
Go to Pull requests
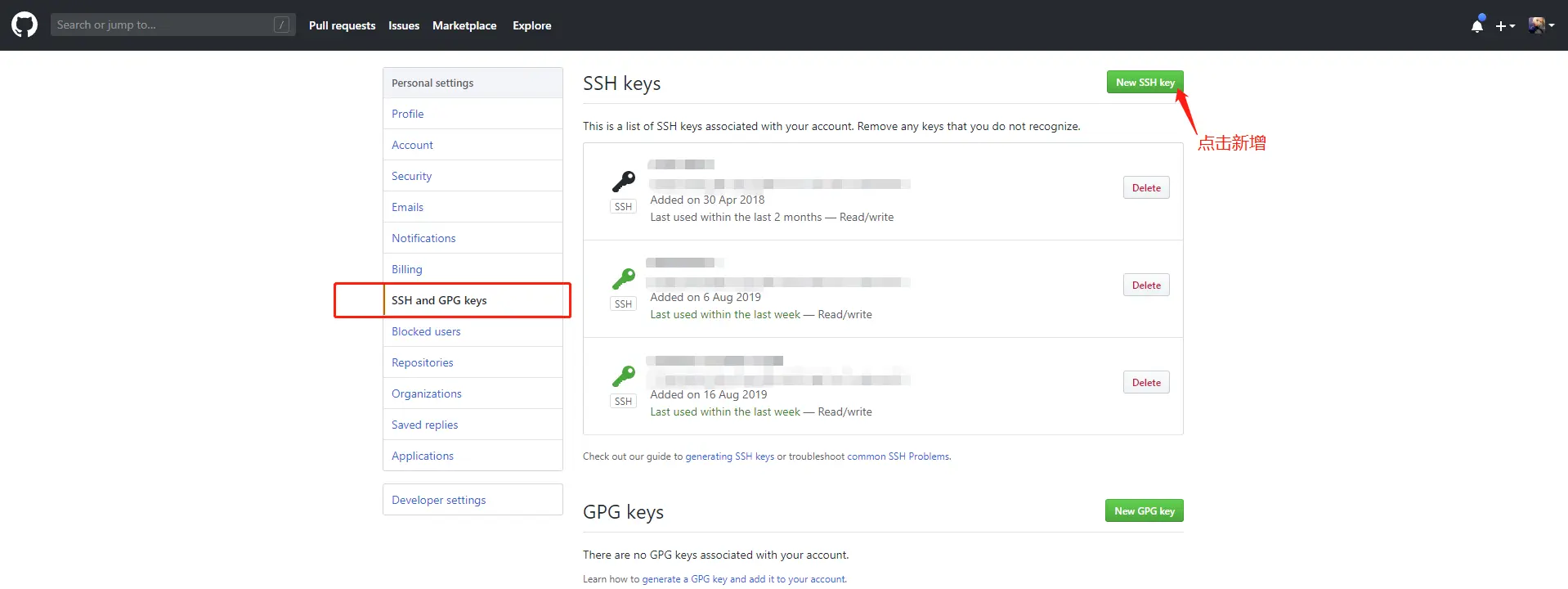342,25
